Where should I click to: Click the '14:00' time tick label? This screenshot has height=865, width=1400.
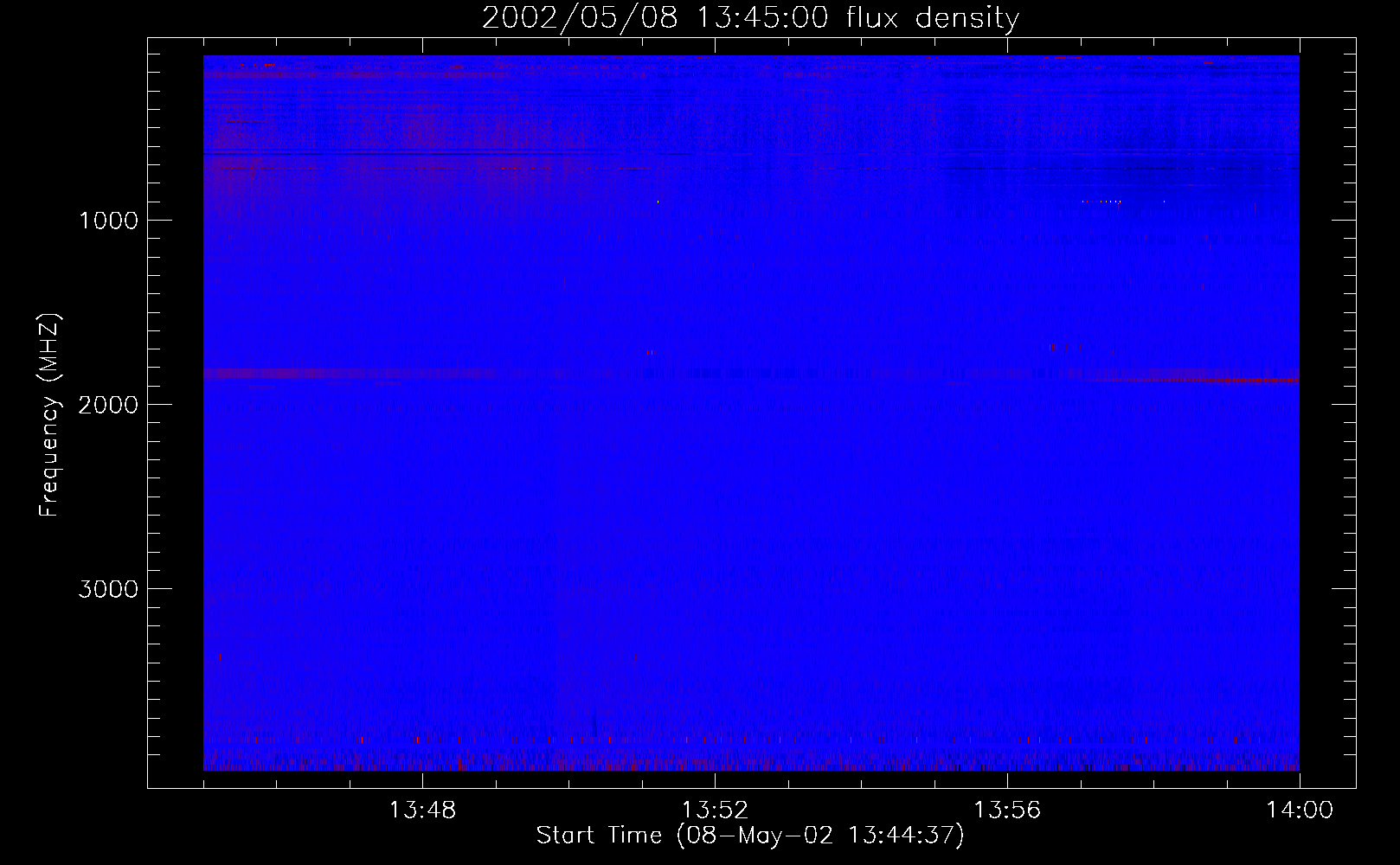point(1300,811)
